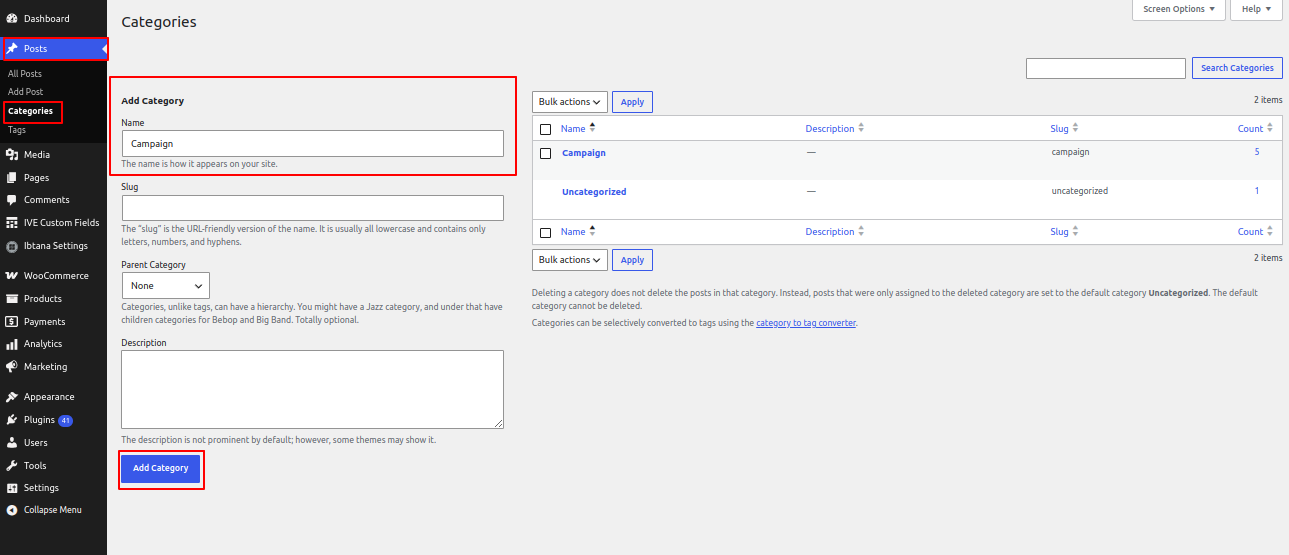Image resolution: width=1289 pixels, height=555 pixels.
Task: Click the Tools wrench icon
Action: 12,466
